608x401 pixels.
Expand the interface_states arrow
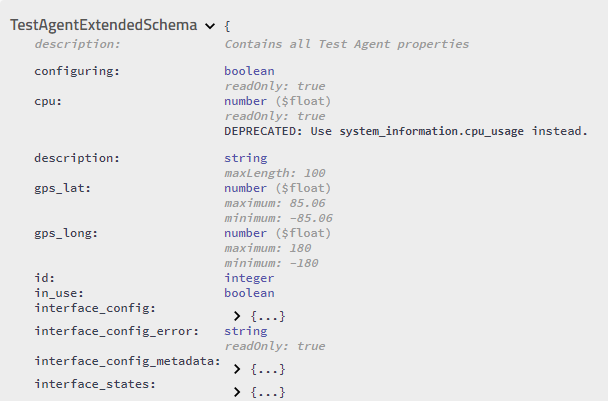coord(237,392)
